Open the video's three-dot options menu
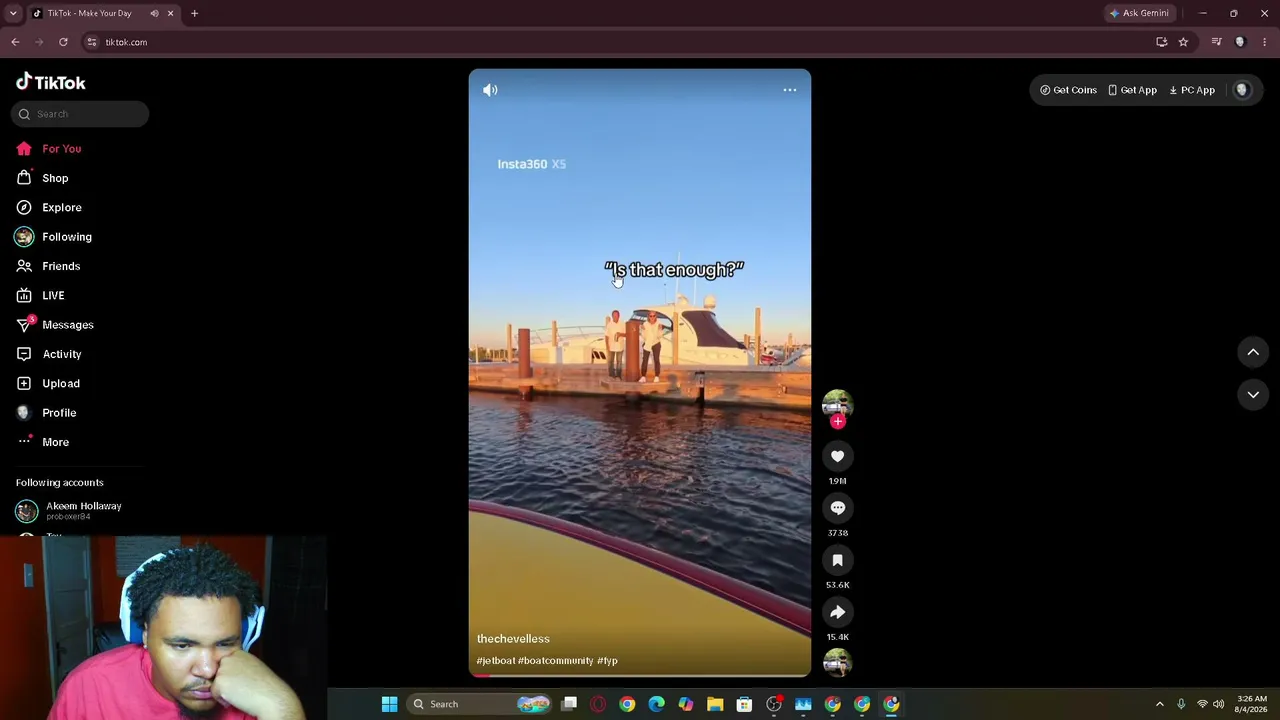The image size is (1280, 720). (790, 90)
